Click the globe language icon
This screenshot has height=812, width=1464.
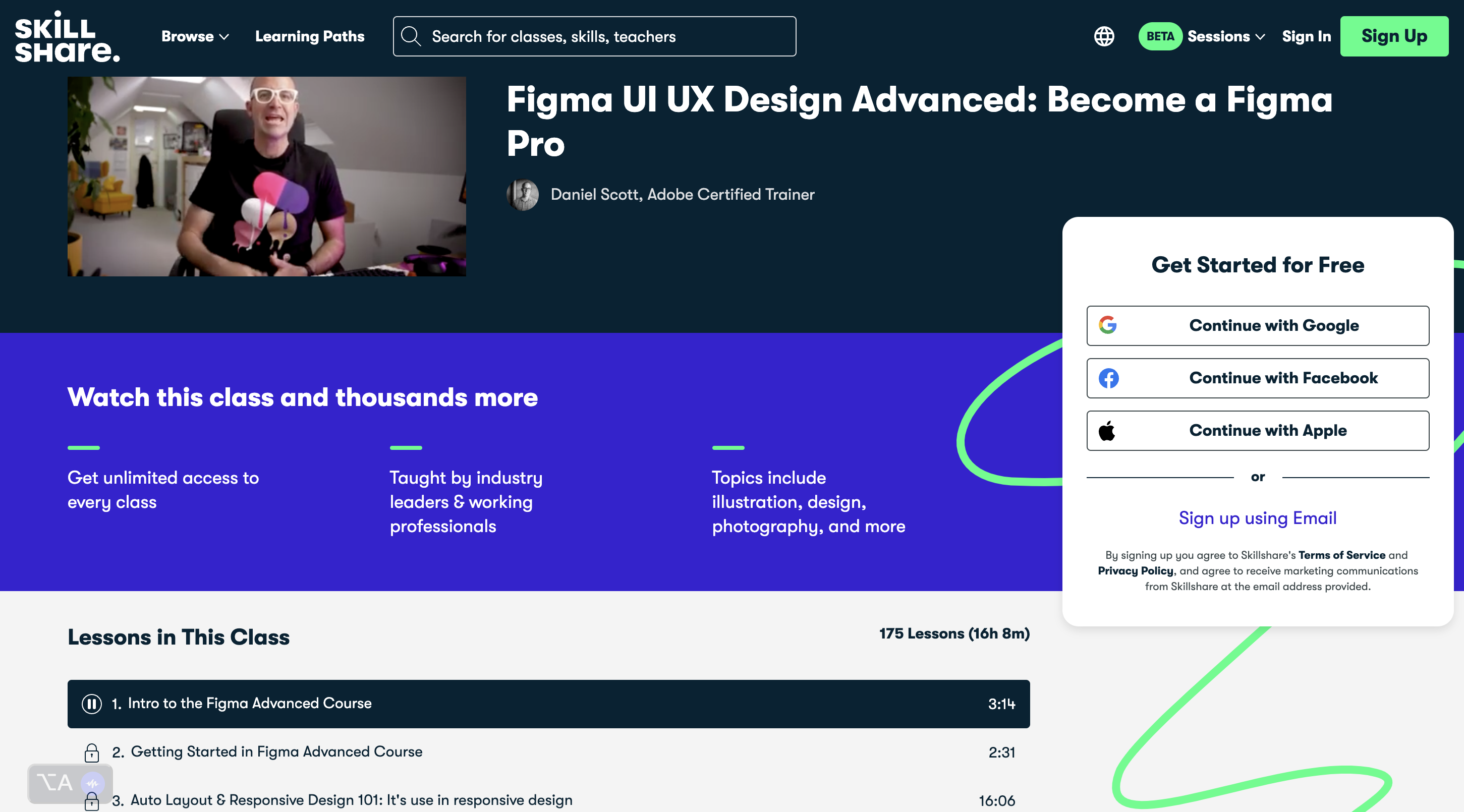[x=1103, y=36]
